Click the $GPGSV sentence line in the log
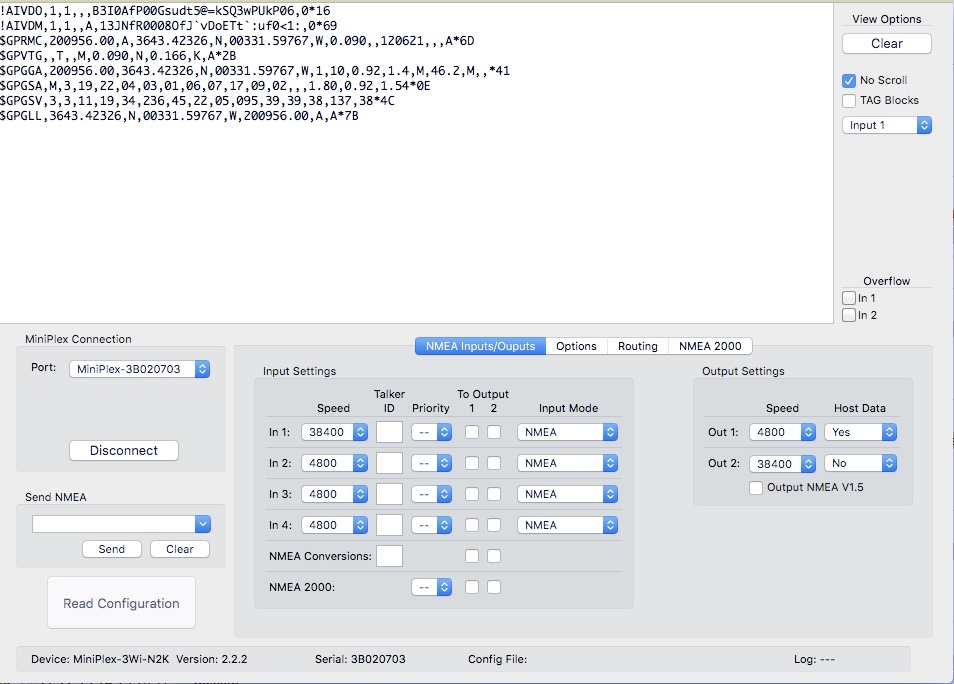 coord(197,100)
